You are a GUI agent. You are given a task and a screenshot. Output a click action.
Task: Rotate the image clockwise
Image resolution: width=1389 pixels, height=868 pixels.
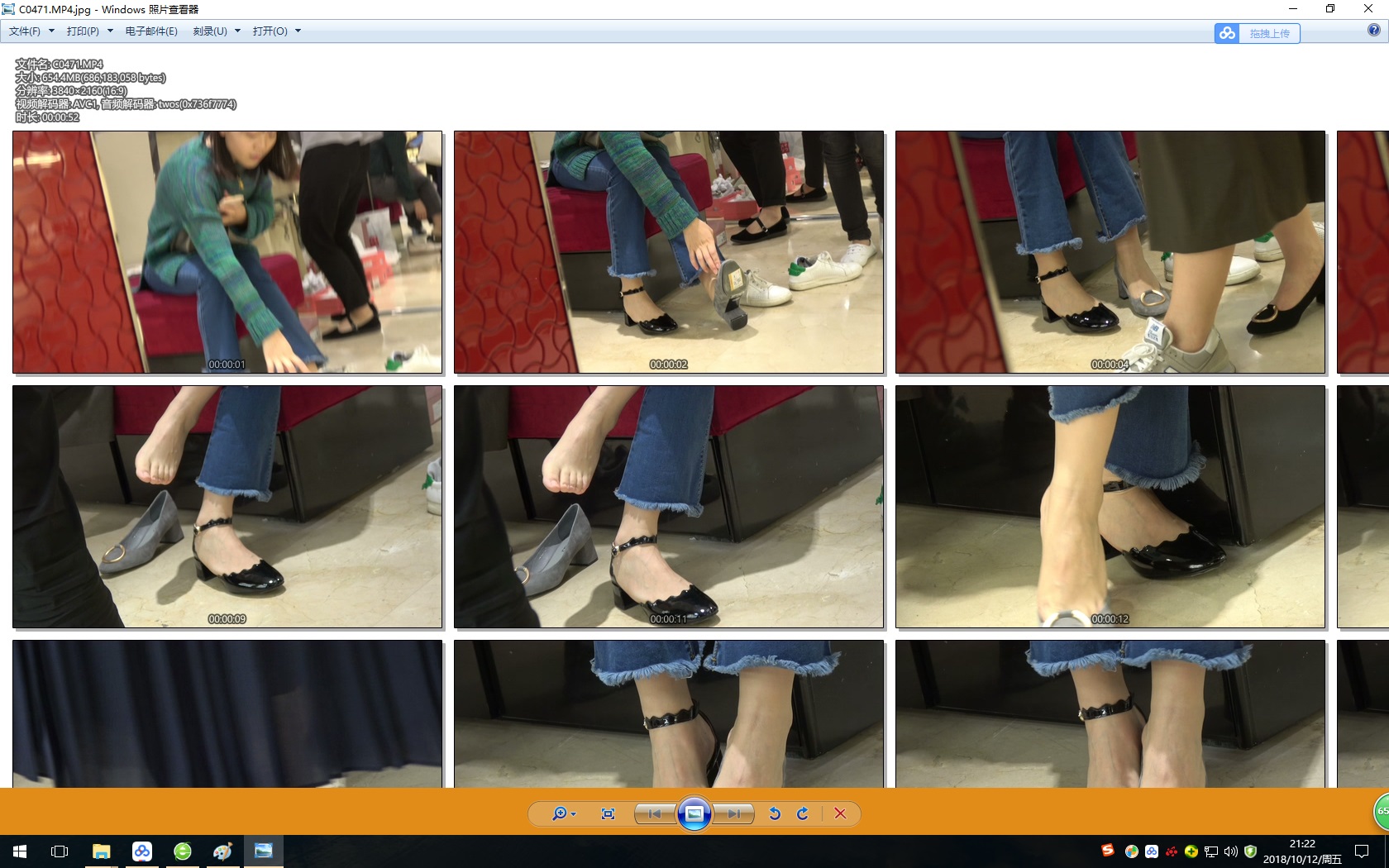coord(803,814)
